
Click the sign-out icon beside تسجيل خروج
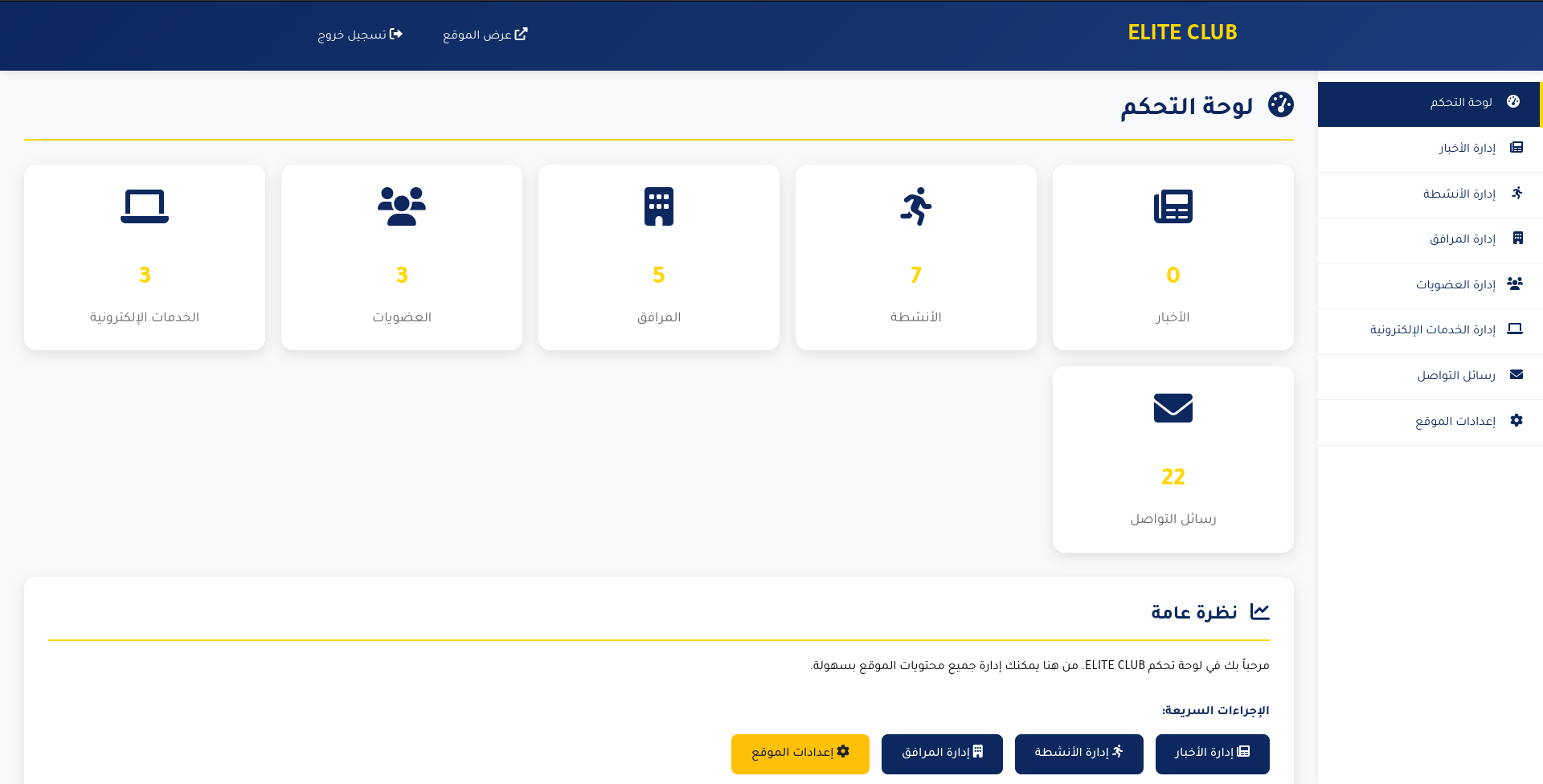point(396,34)
